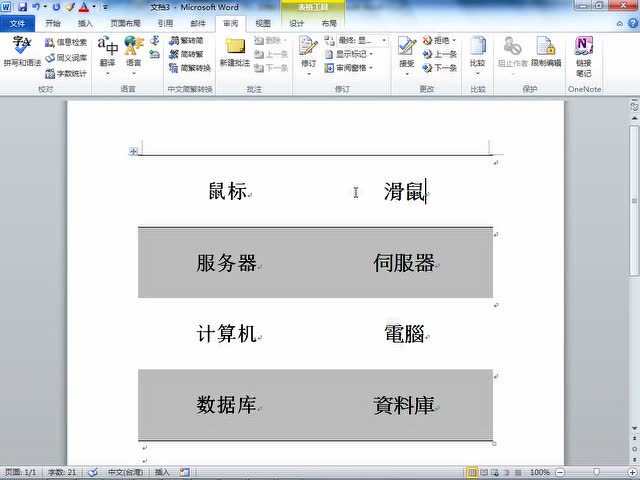Click 中文(台湾) language in status bar
640x480 pixels.
pos(125,472)
